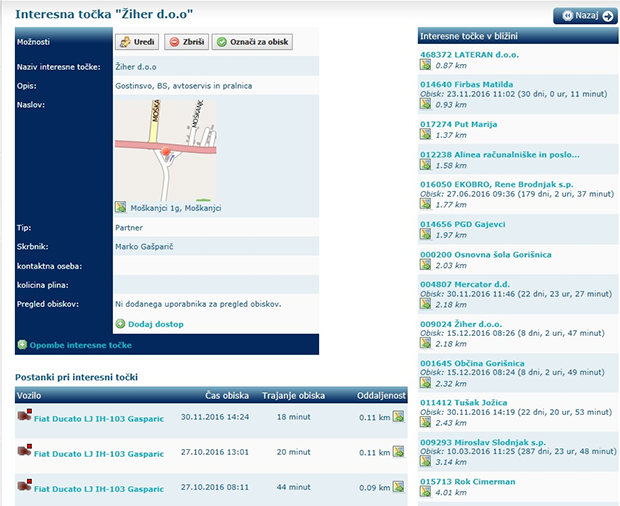Viewport: 620px width, 506px height.
Task: Show map for LATERAN 0.87 km icon
Action: point(425,65)
